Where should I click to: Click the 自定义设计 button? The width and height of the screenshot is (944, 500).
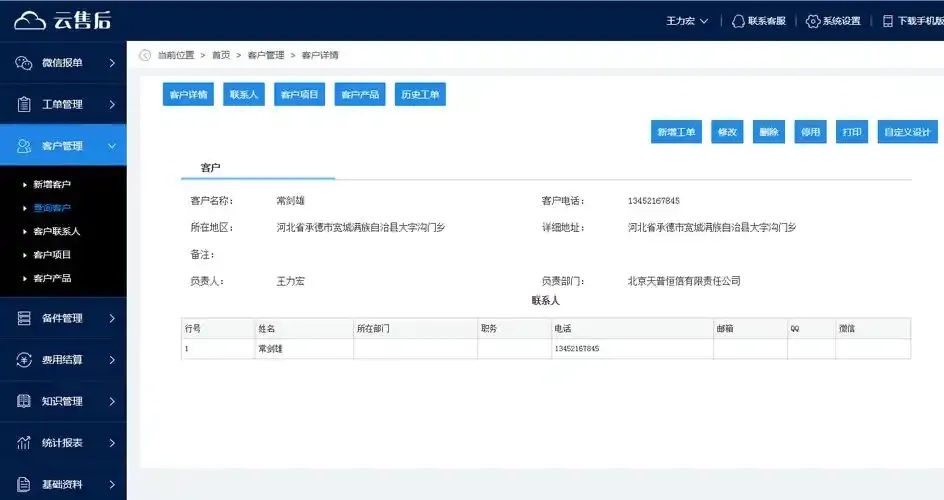[x=907, y=132]
